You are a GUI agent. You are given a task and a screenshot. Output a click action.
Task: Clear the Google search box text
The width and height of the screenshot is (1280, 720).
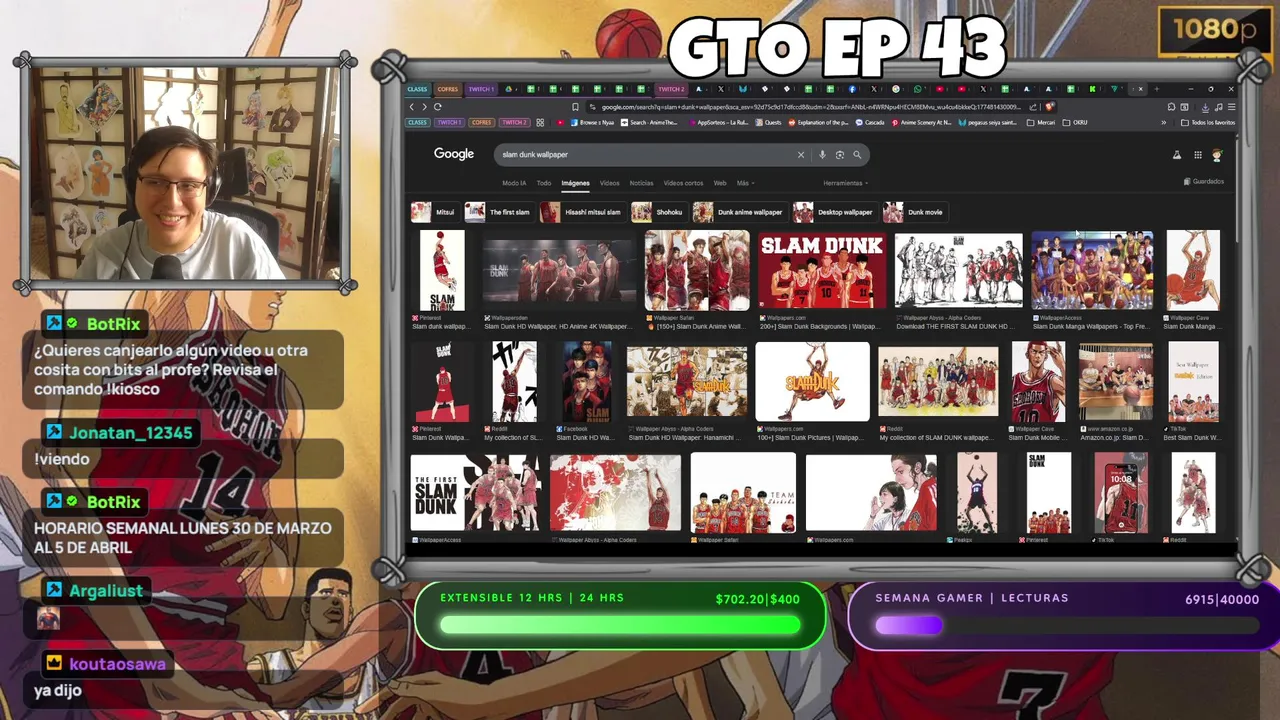click(x=800, y=155)
